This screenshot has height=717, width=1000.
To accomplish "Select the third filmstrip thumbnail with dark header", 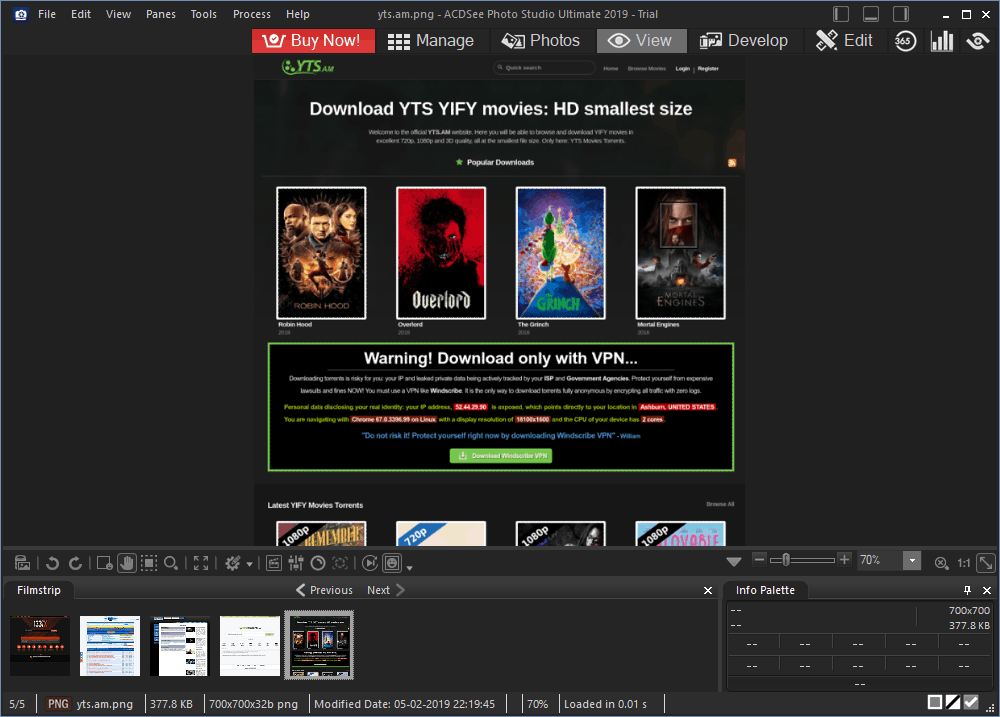I will click(x=180, y=645).
